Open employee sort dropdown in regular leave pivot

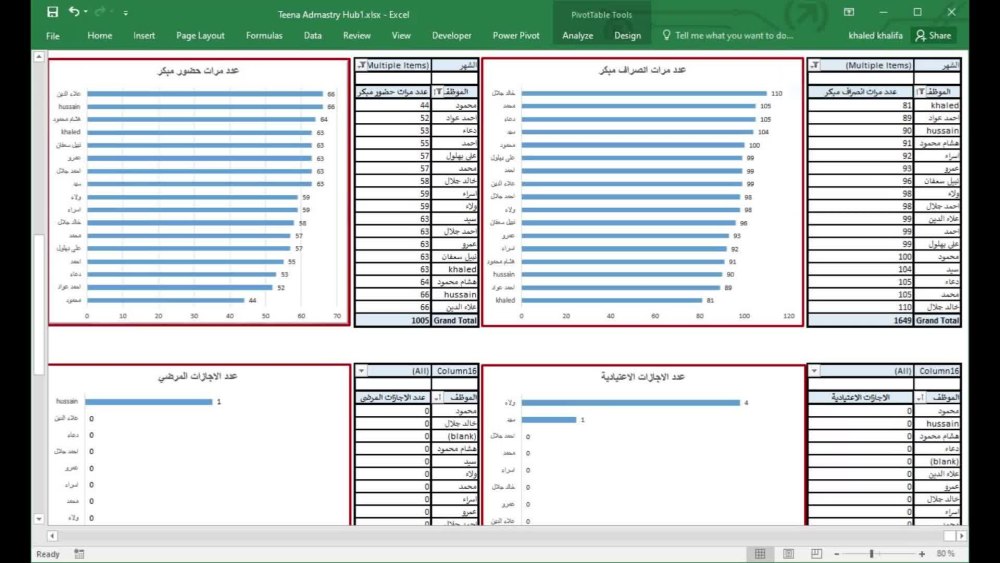click(920, 397)
